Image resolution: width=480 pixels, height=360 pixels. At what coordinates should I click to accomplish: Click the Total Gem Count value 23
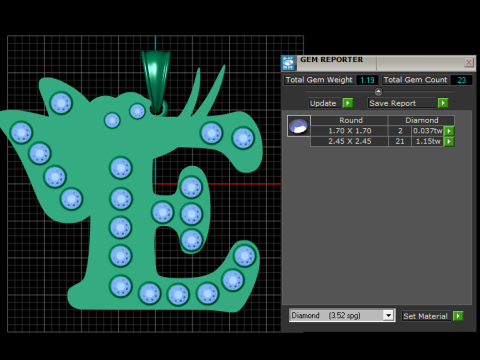461,80
